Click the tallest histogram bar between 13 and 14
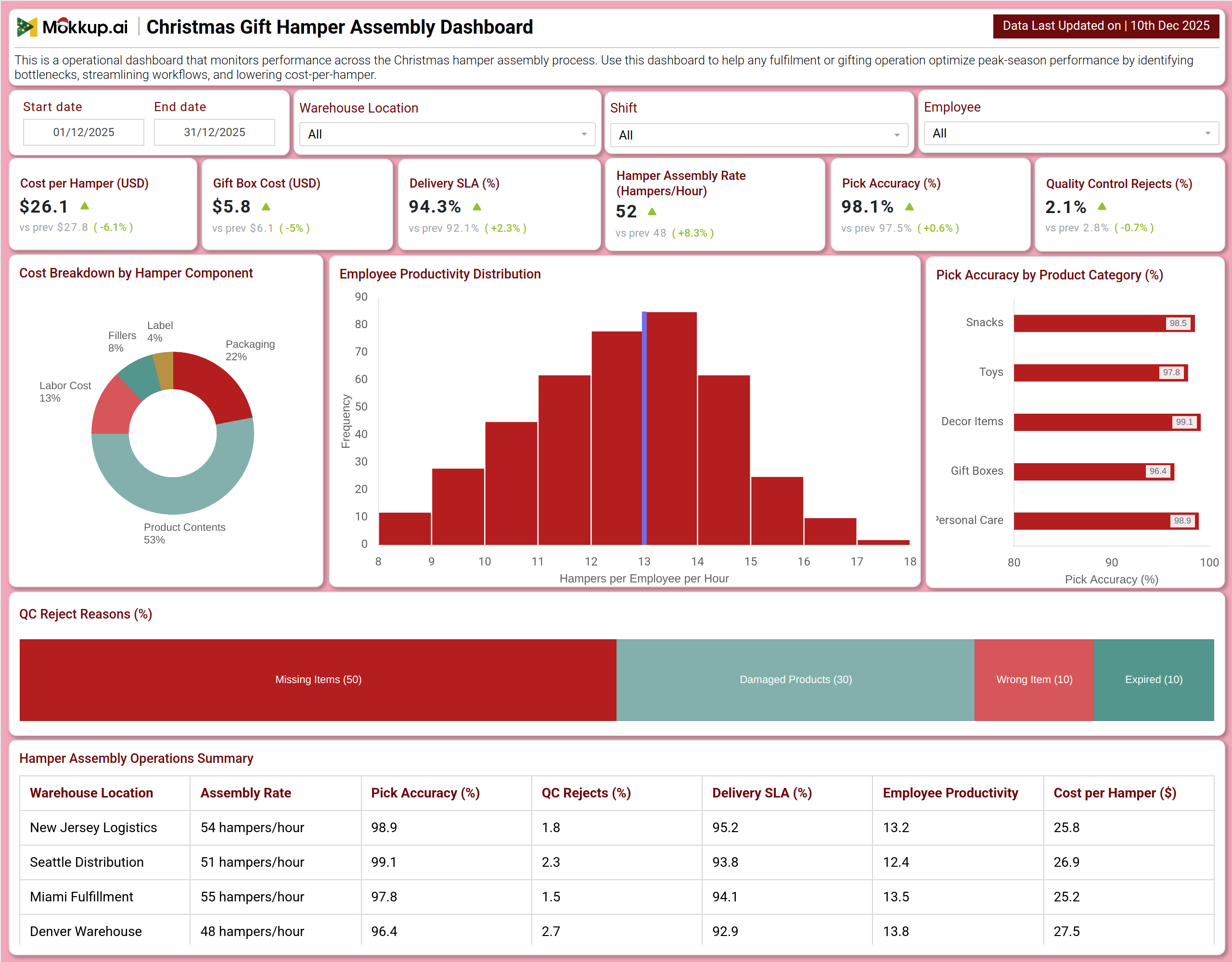The image size is (1232, 962). coord(671,429)
